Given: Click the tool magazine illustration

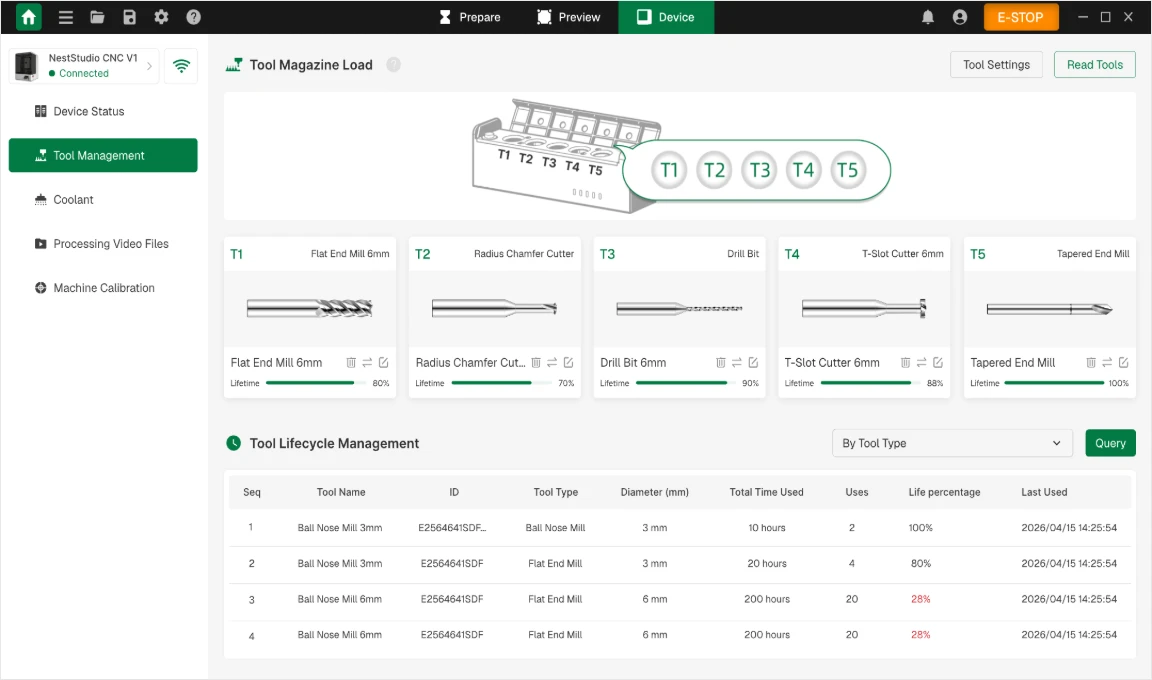Looking at the screenshot, I should pyautogui.click(x=566, y=156).
